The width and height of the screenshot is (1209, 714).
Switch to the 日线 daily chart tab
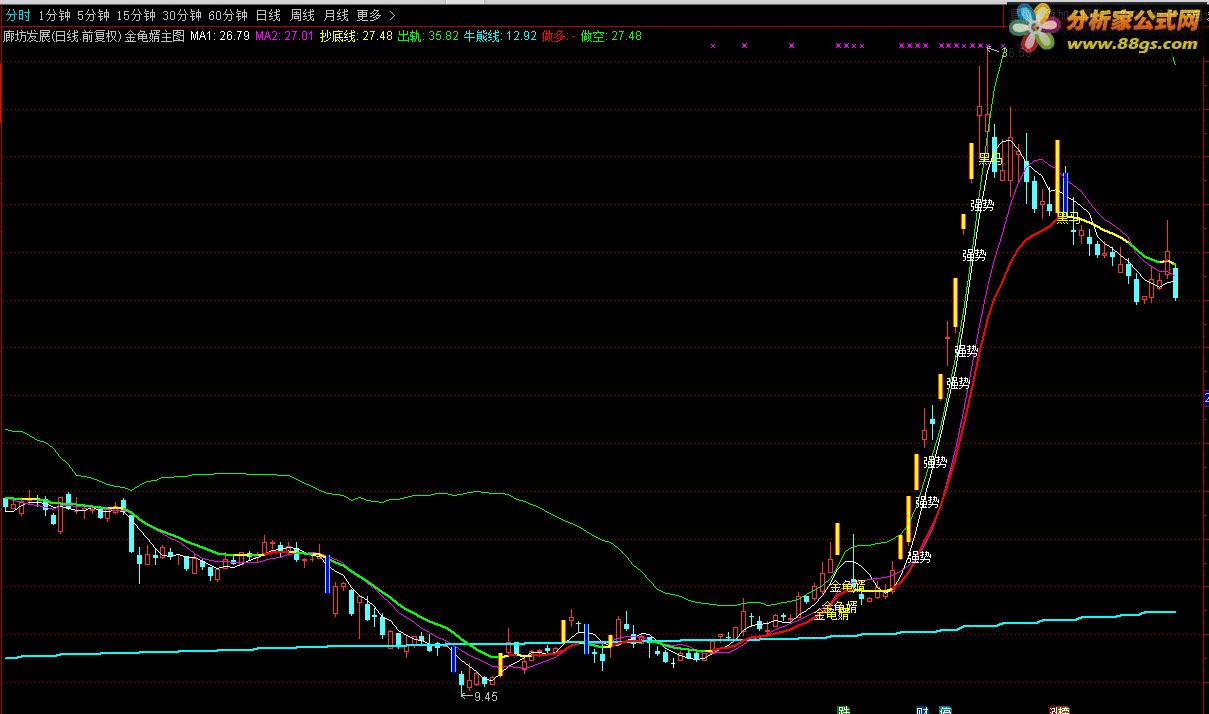(268, 16)
